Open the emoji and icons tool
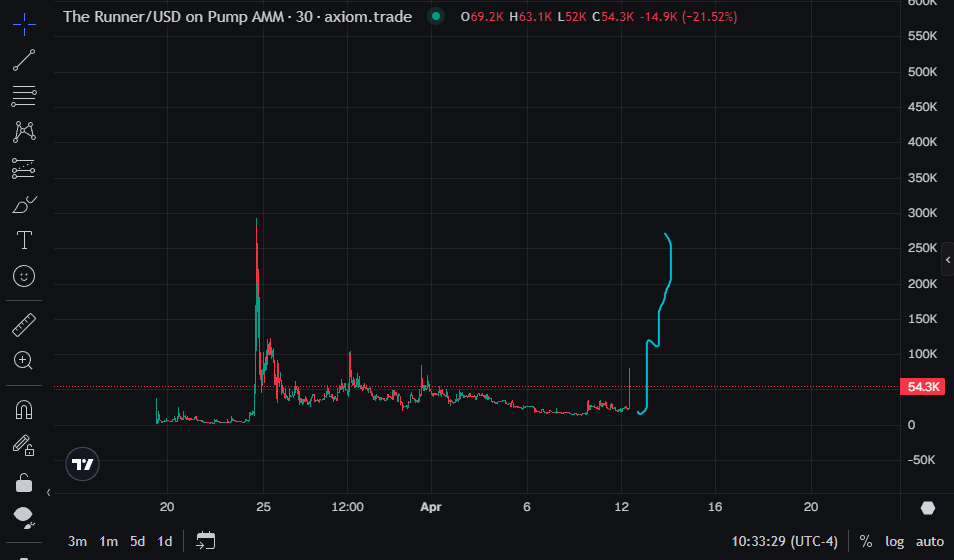 pos(24,276)
